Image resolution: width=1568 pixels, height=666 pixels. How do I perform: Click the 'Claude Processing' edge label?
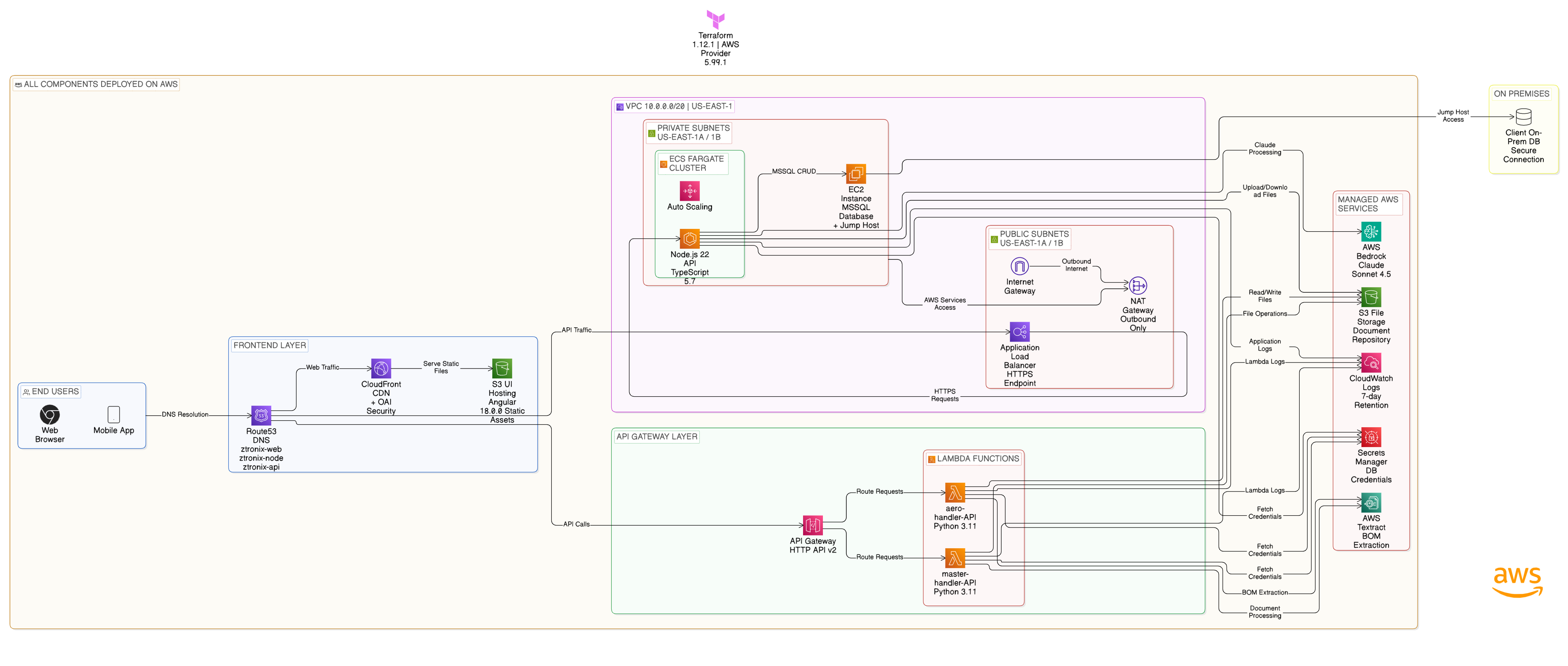point(1265,149)
